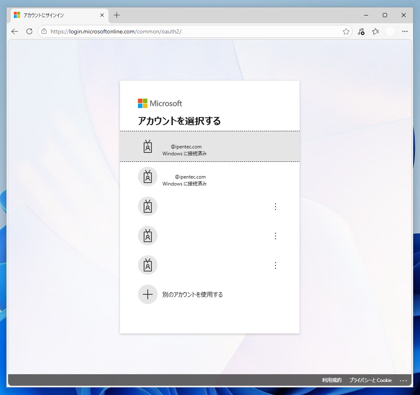Open options menu for third account

(275, 207)
